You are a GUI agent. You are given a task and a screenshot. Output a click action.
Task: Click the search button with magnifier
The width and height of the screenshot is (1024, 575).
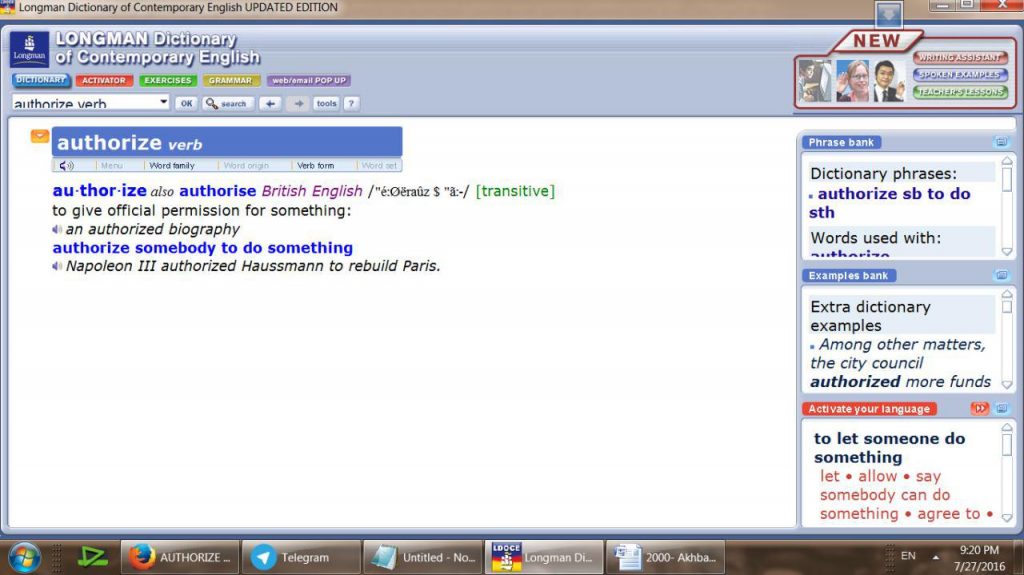[227, 103]
